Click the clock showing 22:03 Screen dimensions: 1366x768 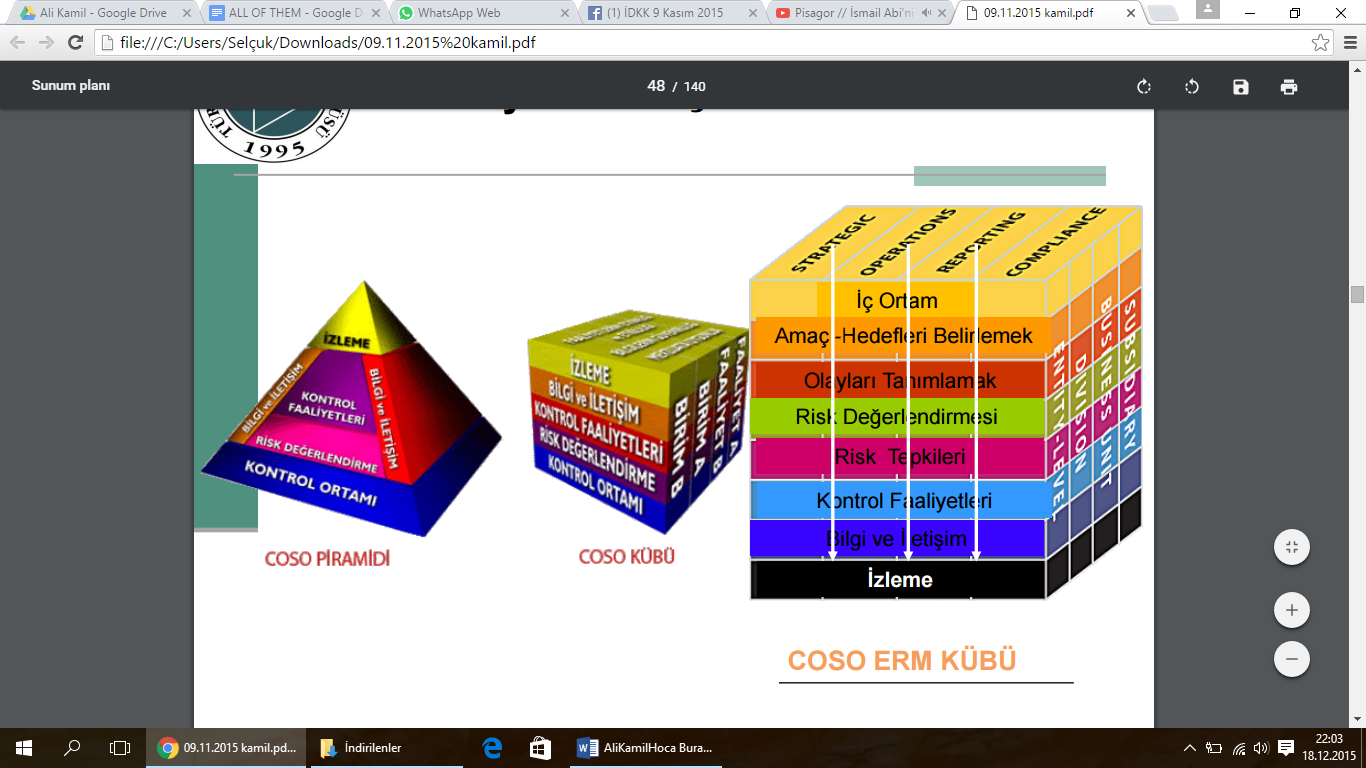pyautogui.click(x=1328, y=739)
